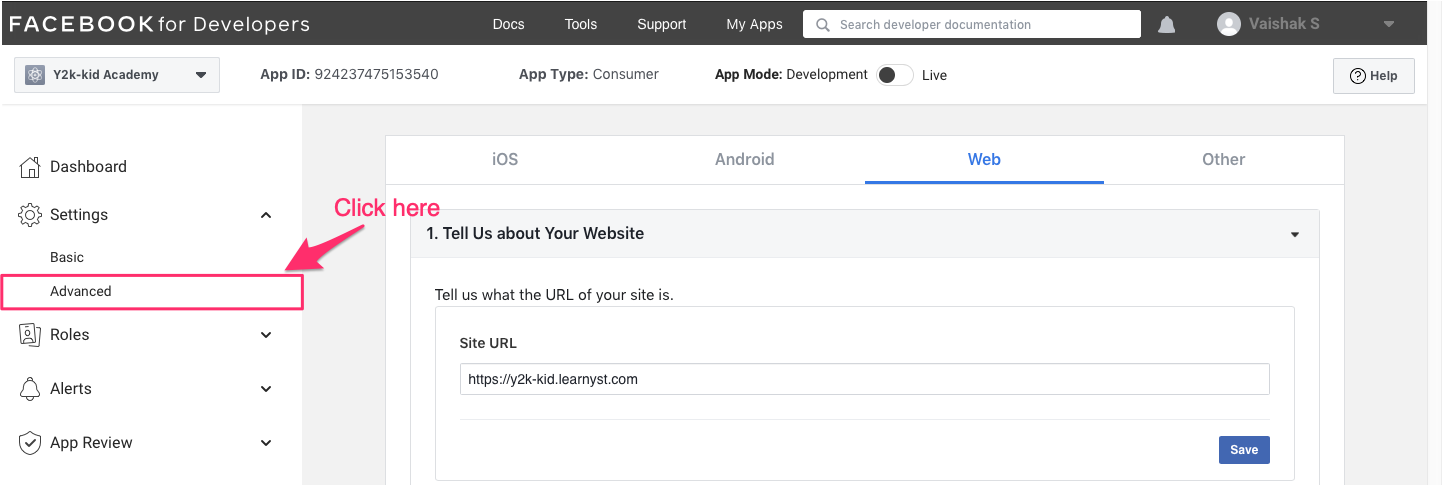Viewport: 1442px width, 485px height.
Task: Click the Settings label in the sidebar
Action: click(x=79, y=215)
